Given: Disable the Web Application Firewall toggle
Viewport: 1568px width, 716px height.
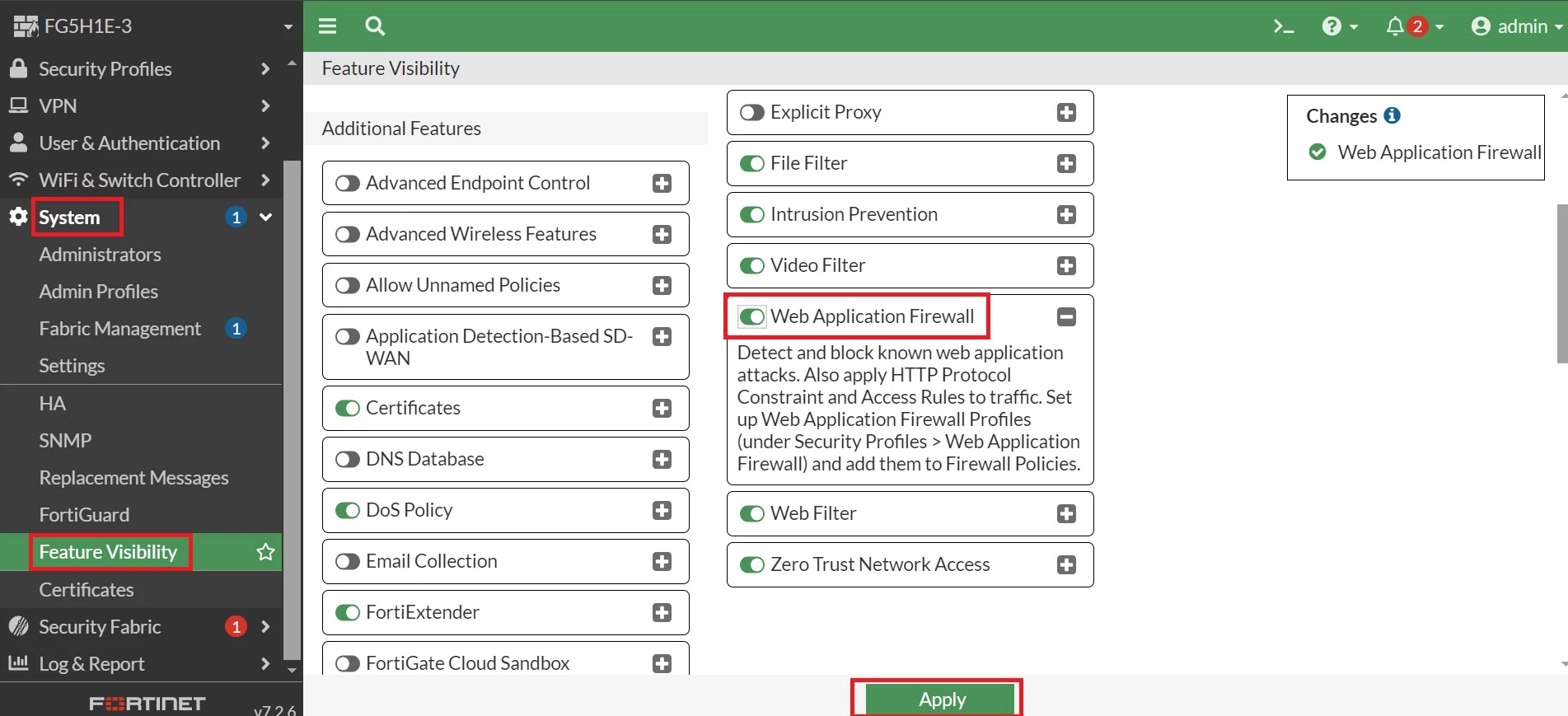Looking at the screenshot, I should tap(751, 316).
